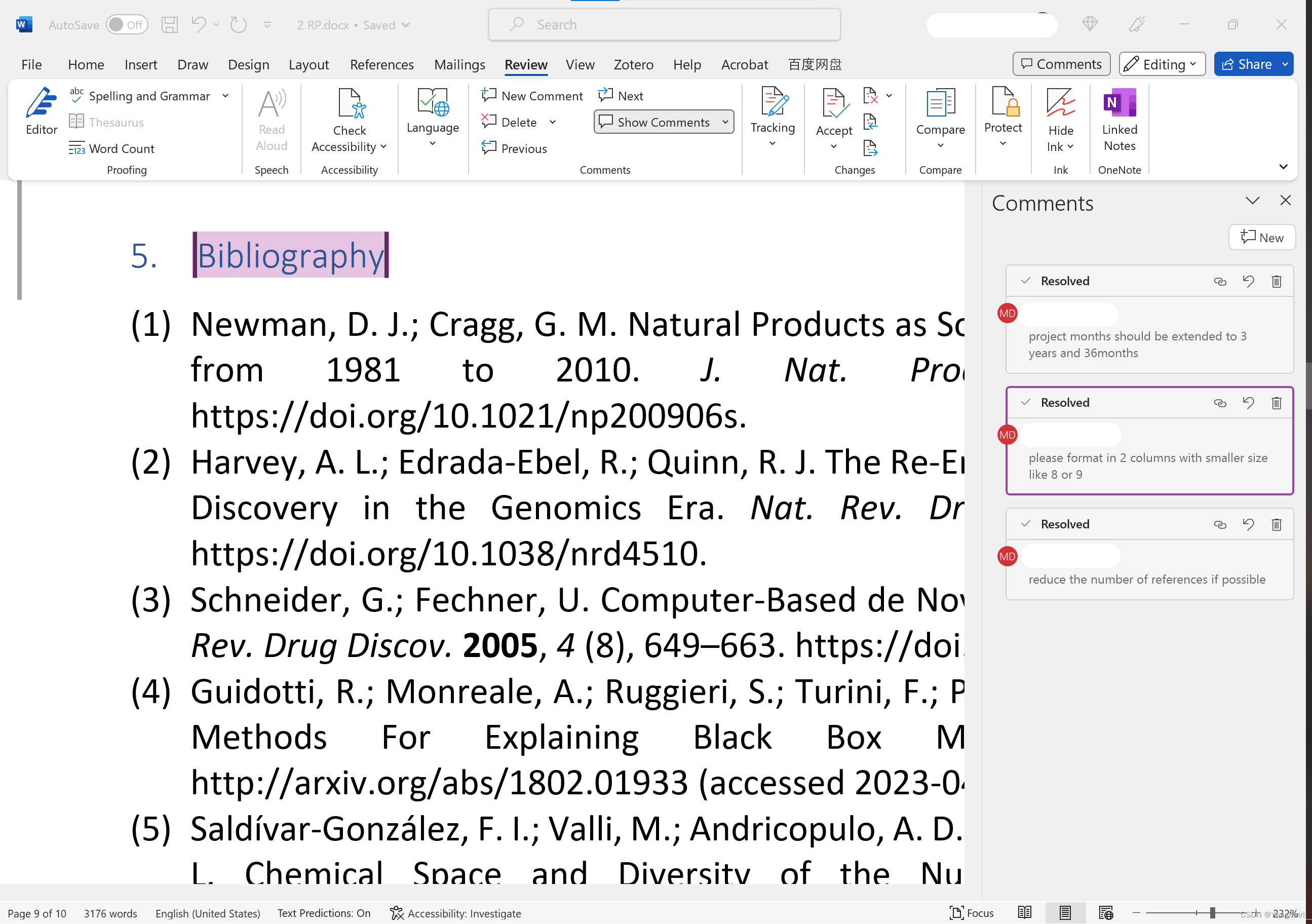Open the References tab
Viewport: 1312px width, 924px height.
tap(382, 64)
